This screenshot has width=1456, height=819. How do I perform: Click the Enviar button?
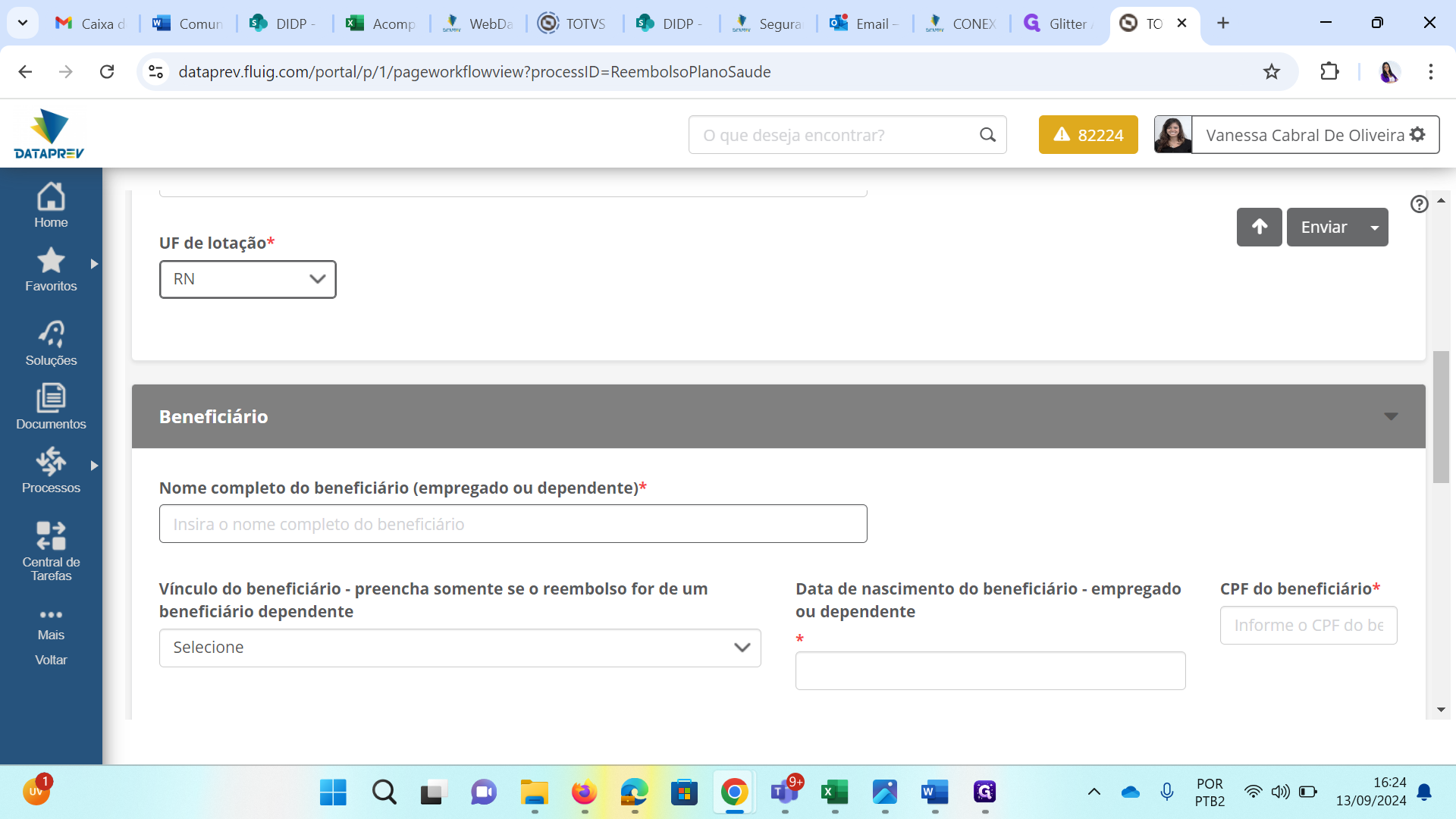coord(1324,227)
